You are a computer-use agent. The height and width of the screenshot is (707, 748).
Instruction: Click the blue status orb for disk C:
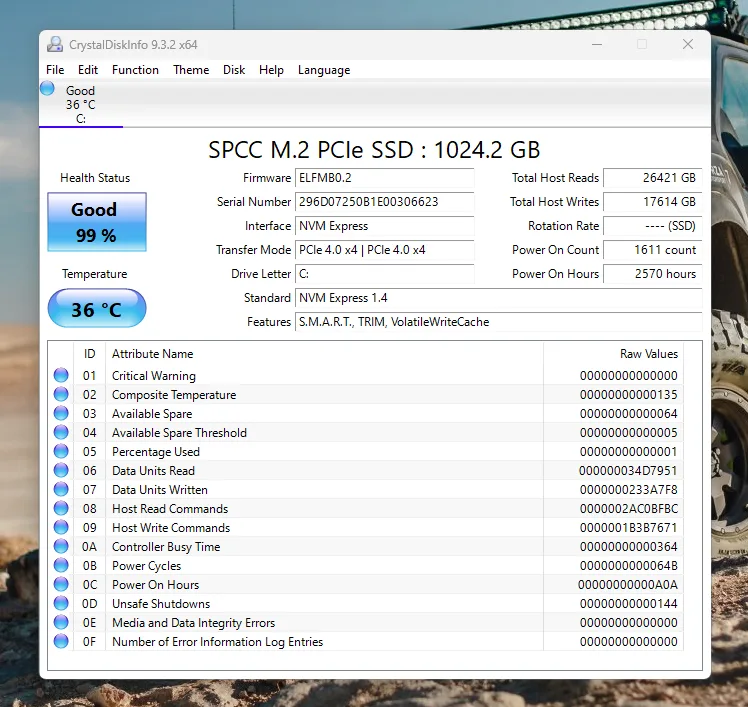click(47, 89)
